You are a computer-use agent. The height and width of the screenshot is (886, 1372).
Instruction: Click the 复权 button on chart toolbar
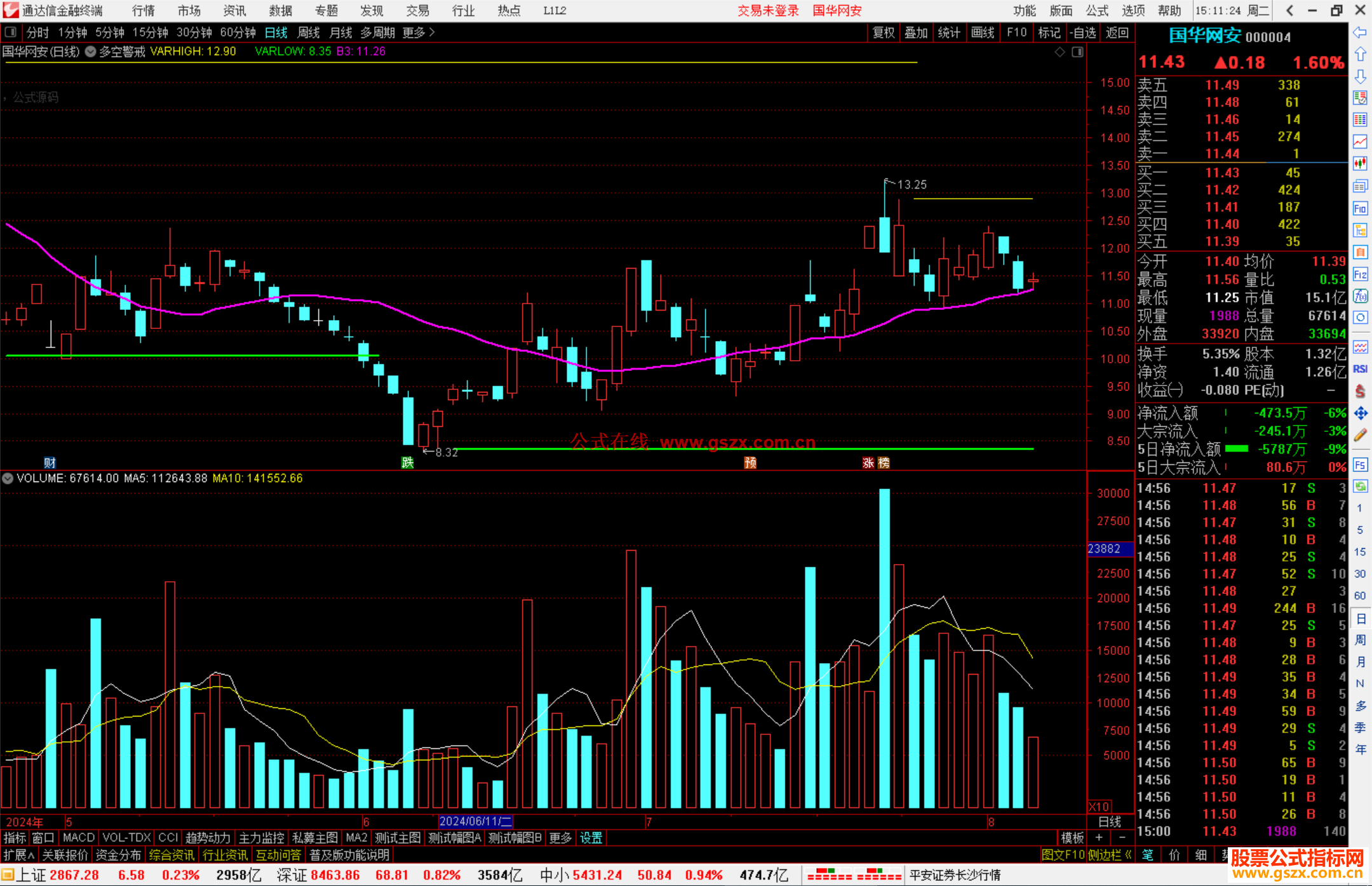click(x=883, y=32)
